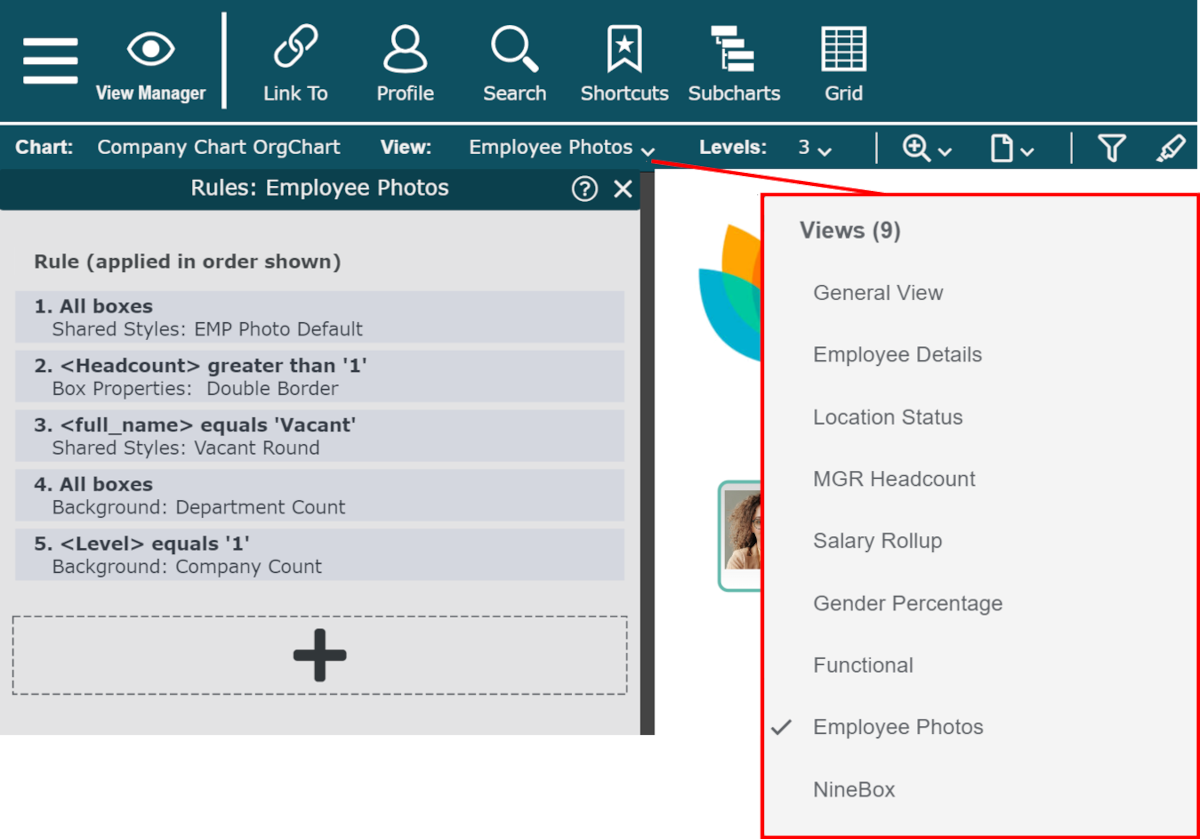
Task: Select the General View menu option
Action: [878, 293]
